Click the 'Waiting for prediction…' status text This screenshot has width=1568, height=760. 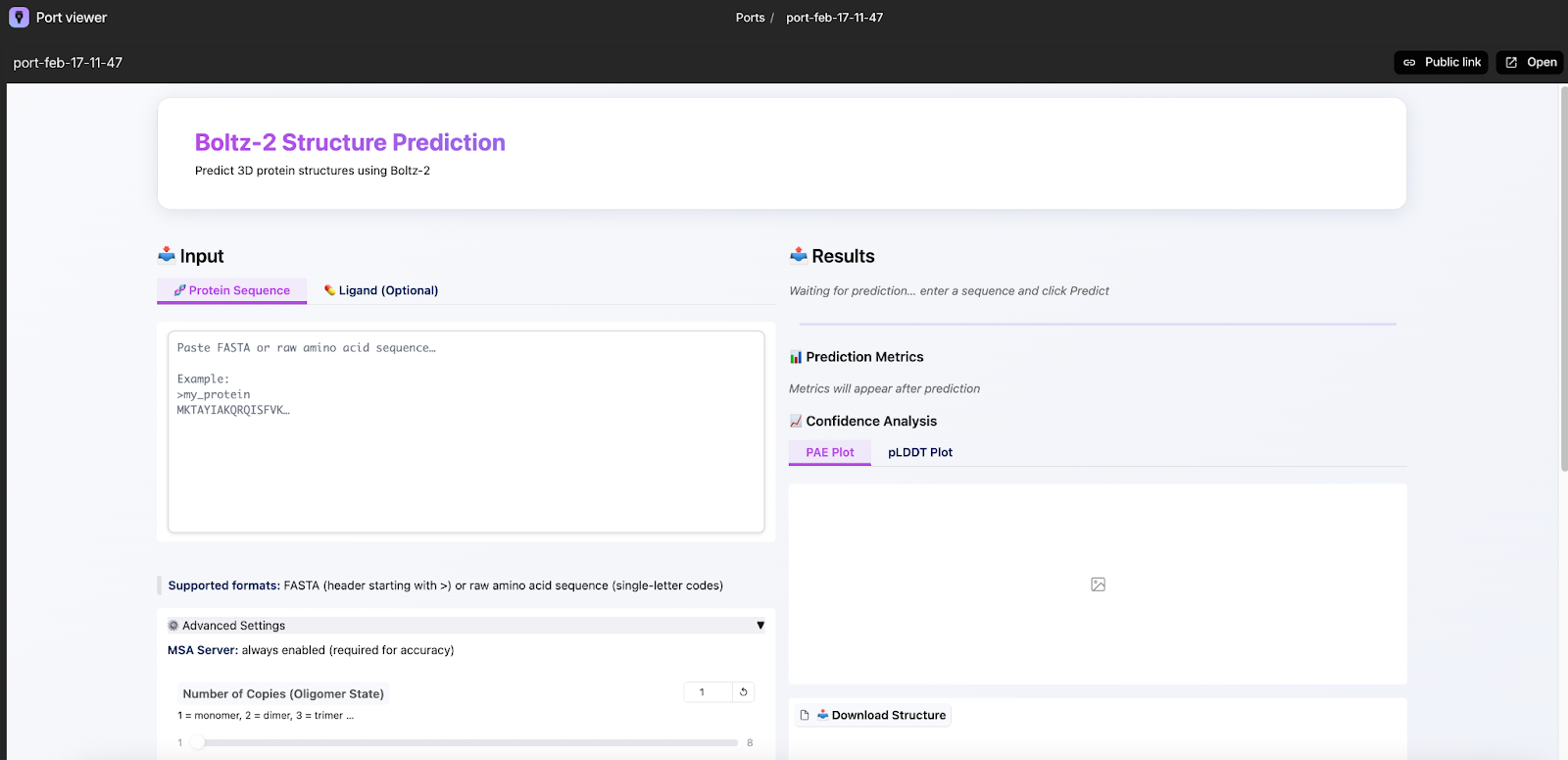click(949, 291)
